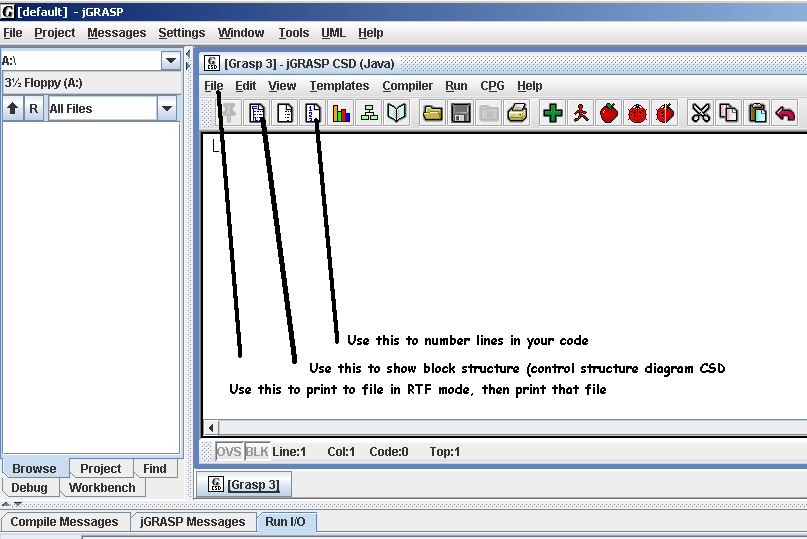The image size is (807, 539).
Task: Open the Tools menu
Action: click(293, 33)
